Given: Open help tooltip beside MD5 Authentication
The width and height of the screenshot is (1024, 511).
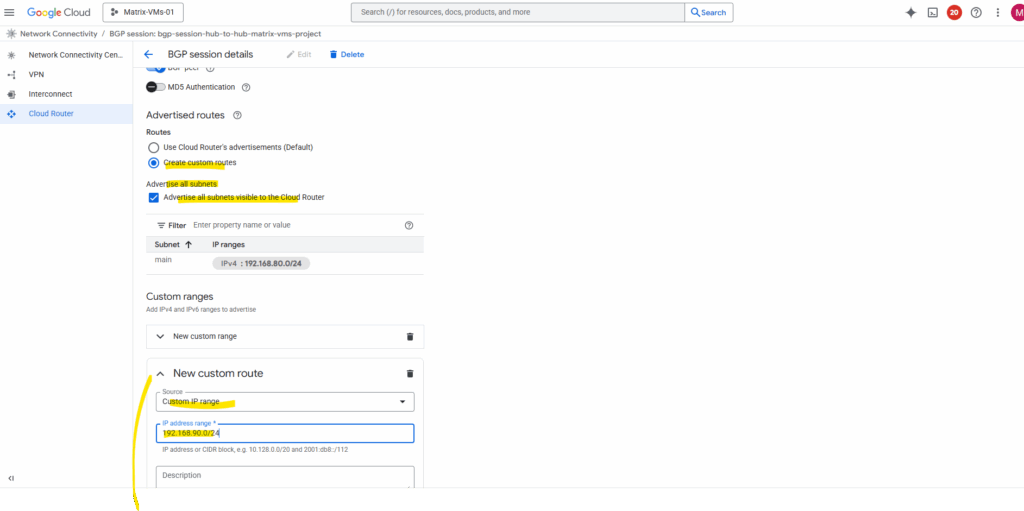Looking at the screenshot, I should tap(246, 87).
